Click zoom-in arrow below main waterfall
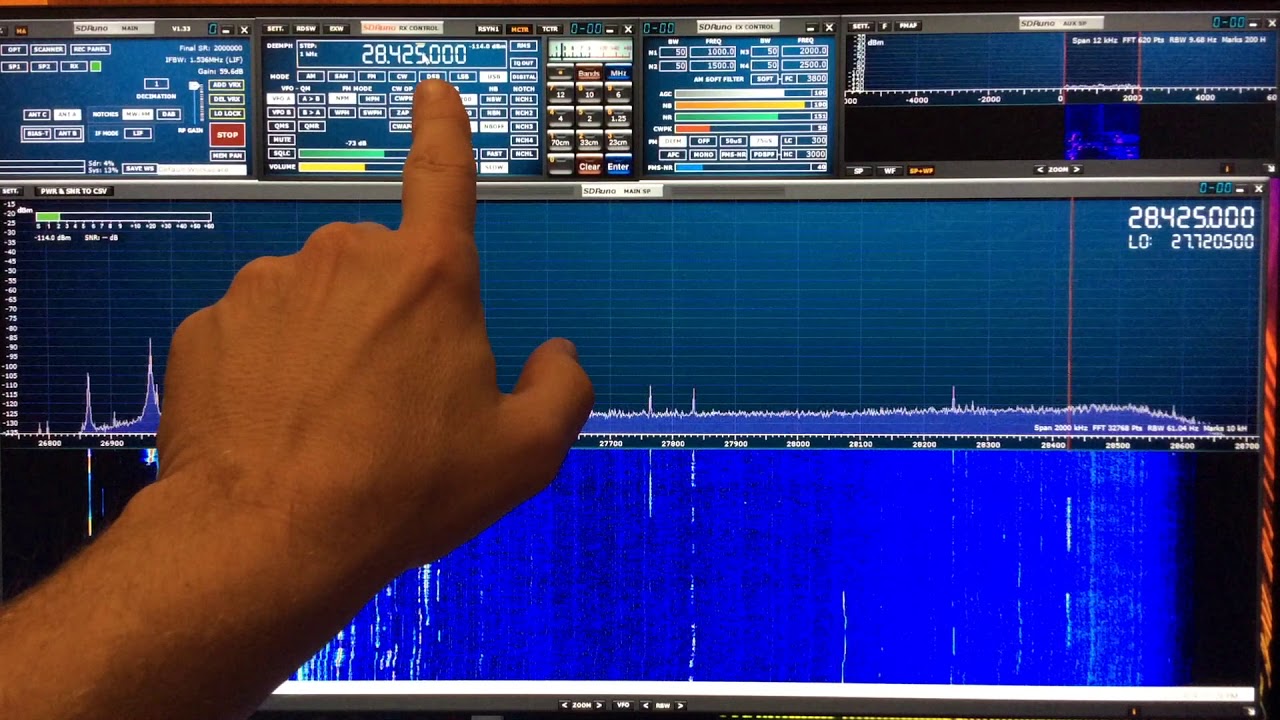The image size is (1280, 720). [x=599, y=705]
